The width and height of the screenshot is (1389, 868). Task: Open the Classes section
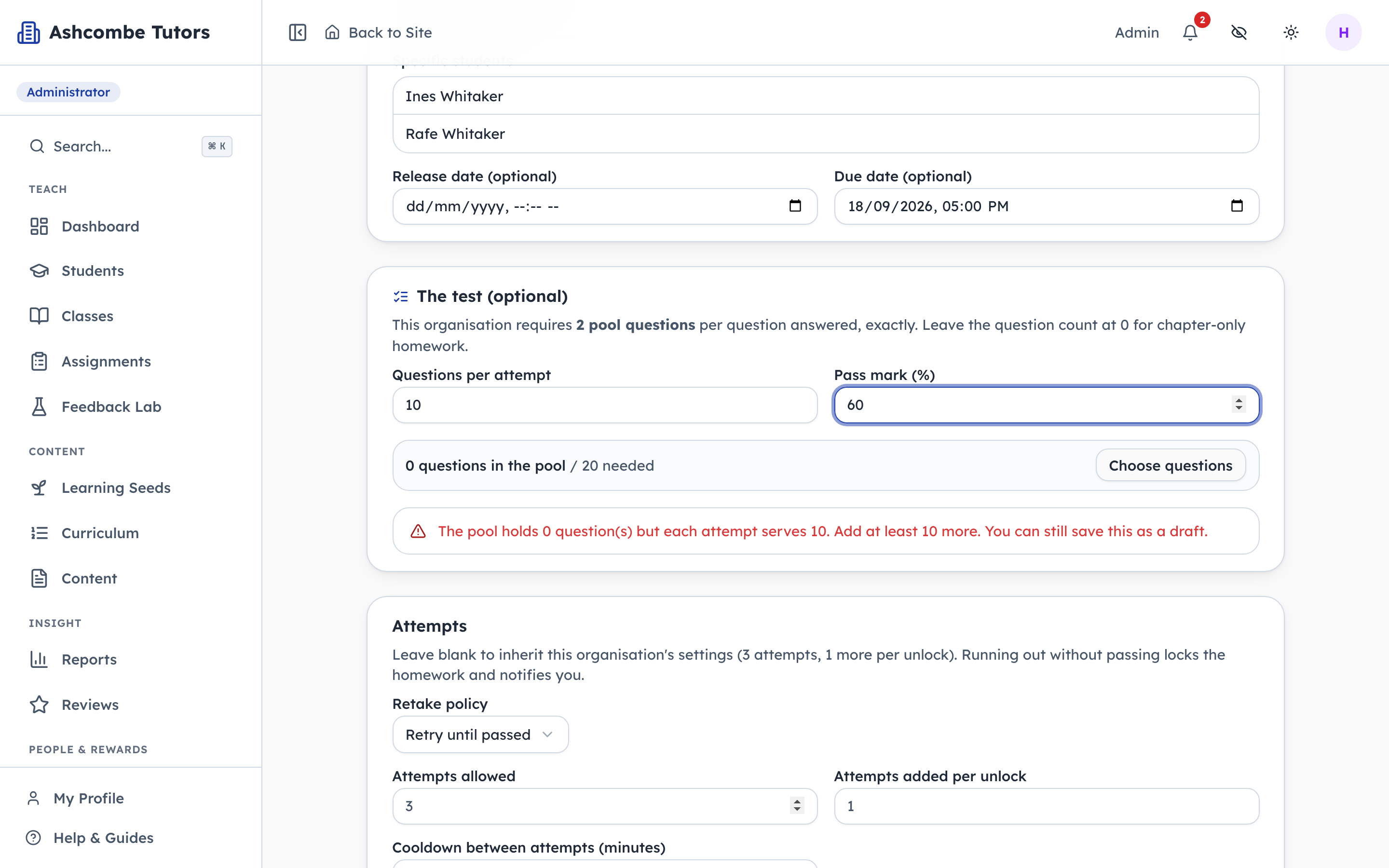pyautogui.click(x=87, y=316)
